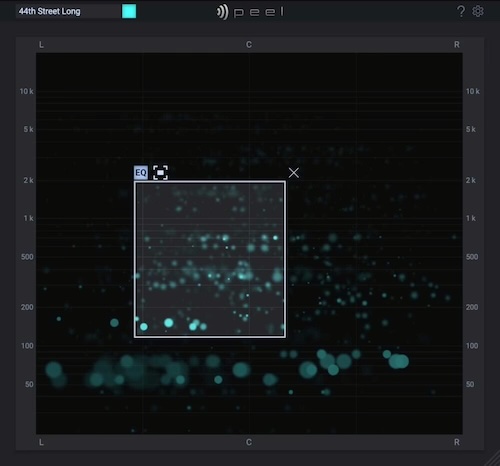
Task: Click the focus-selection bracket icon
Action: coord(160,173)
